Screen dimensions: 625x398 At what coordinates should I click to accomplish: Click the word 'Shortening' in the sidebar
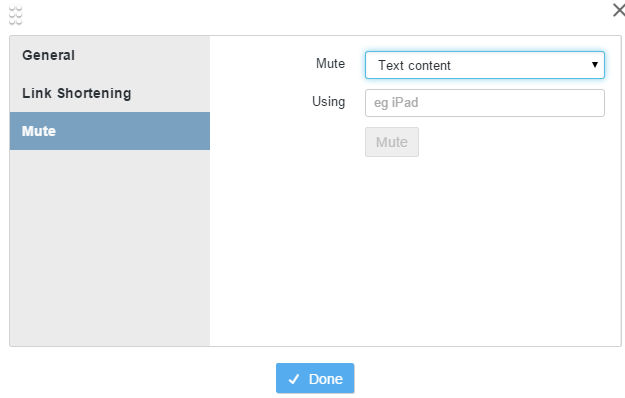click(x=94, y=93)
